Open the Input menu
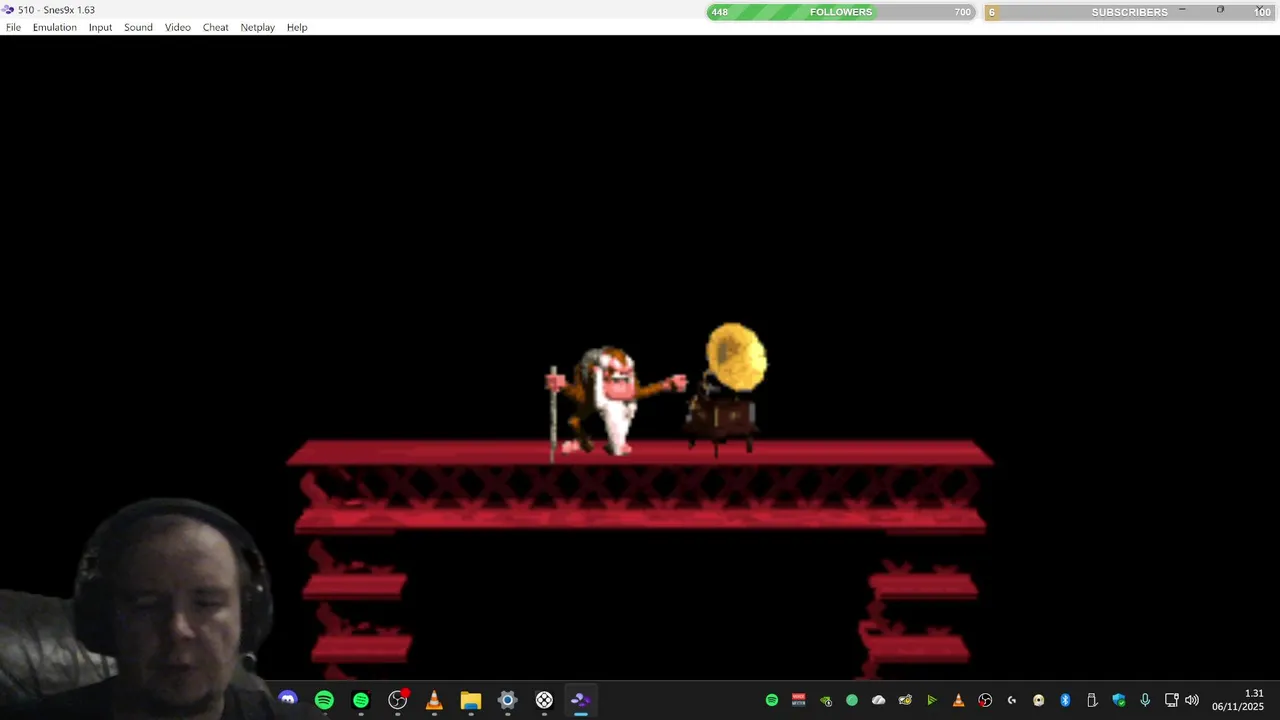This screenshot has width=1280, height=720. point(100,27)
